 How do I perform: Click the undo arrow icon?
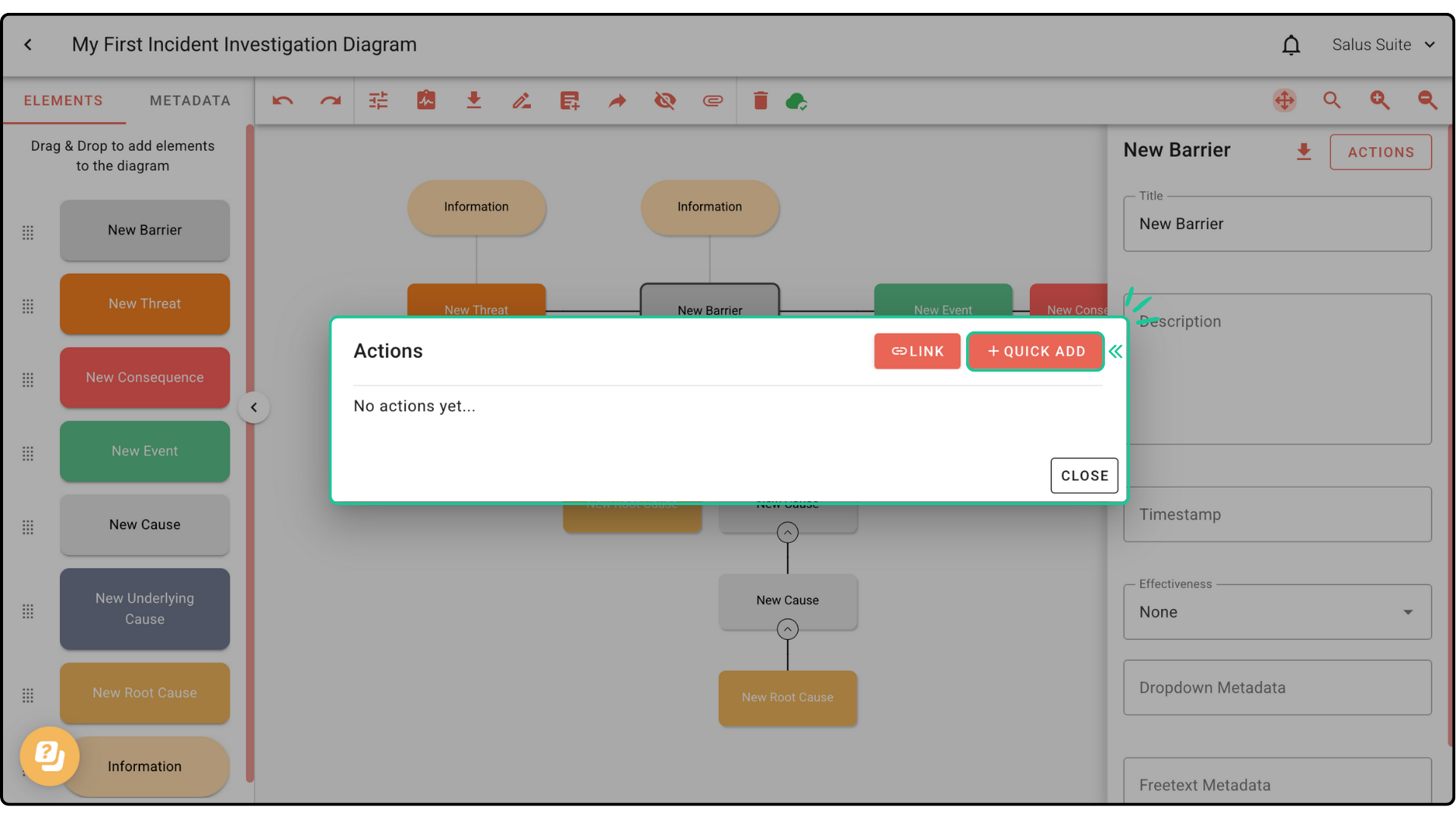(x=282, y=101)
